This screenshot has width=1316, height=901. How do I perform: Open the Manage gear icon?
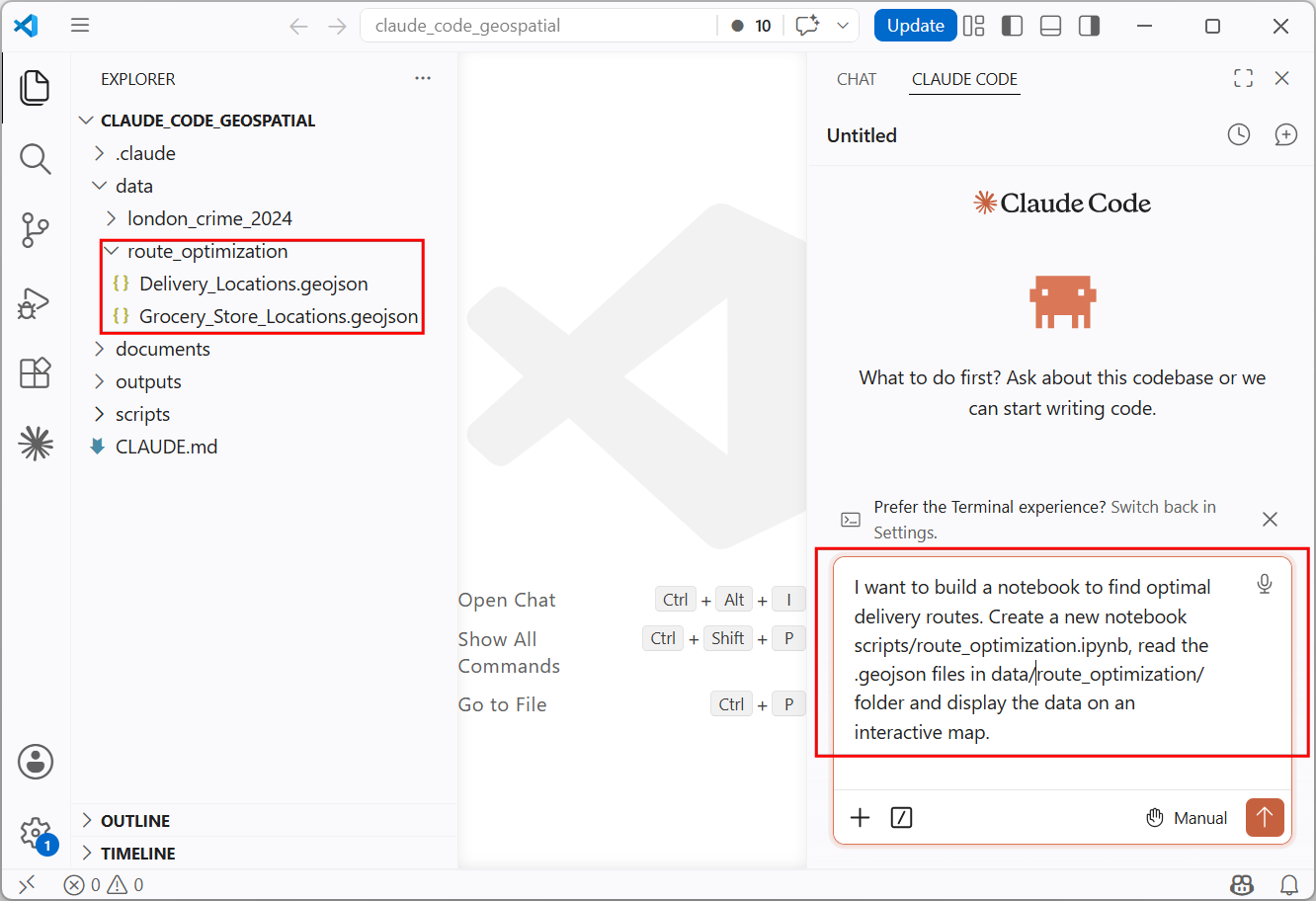(x=36, y=833)
